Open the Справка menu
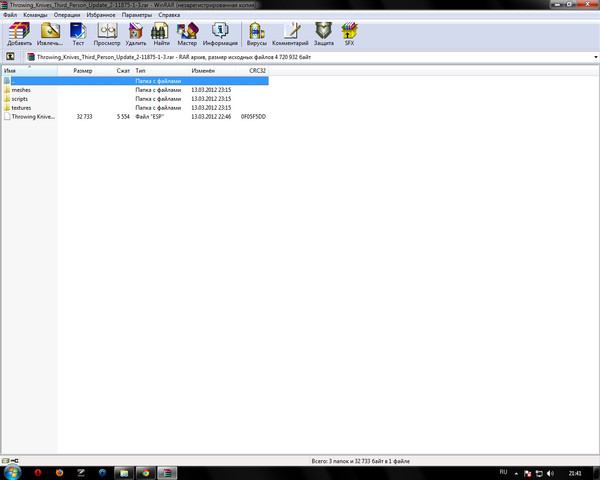This screenshot has width=600, height=480. coord(169,15)
